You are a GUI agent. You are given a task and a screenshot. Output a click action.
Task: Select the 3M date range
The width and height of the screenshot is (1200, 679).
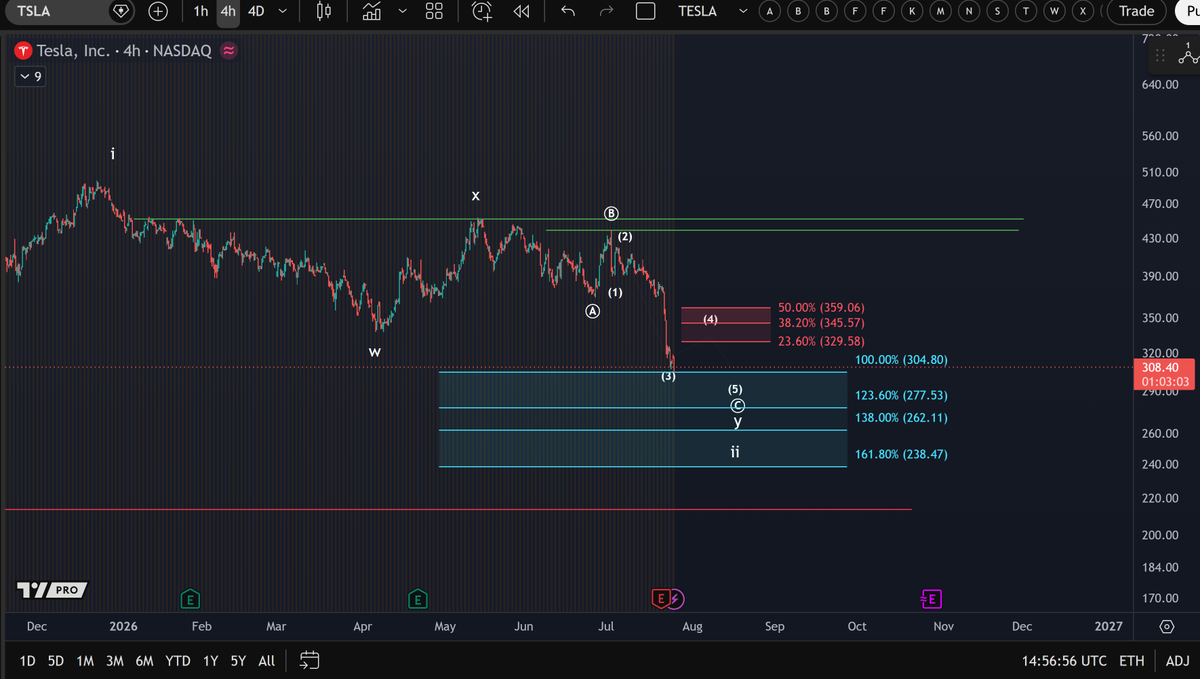tap(115, 660)
